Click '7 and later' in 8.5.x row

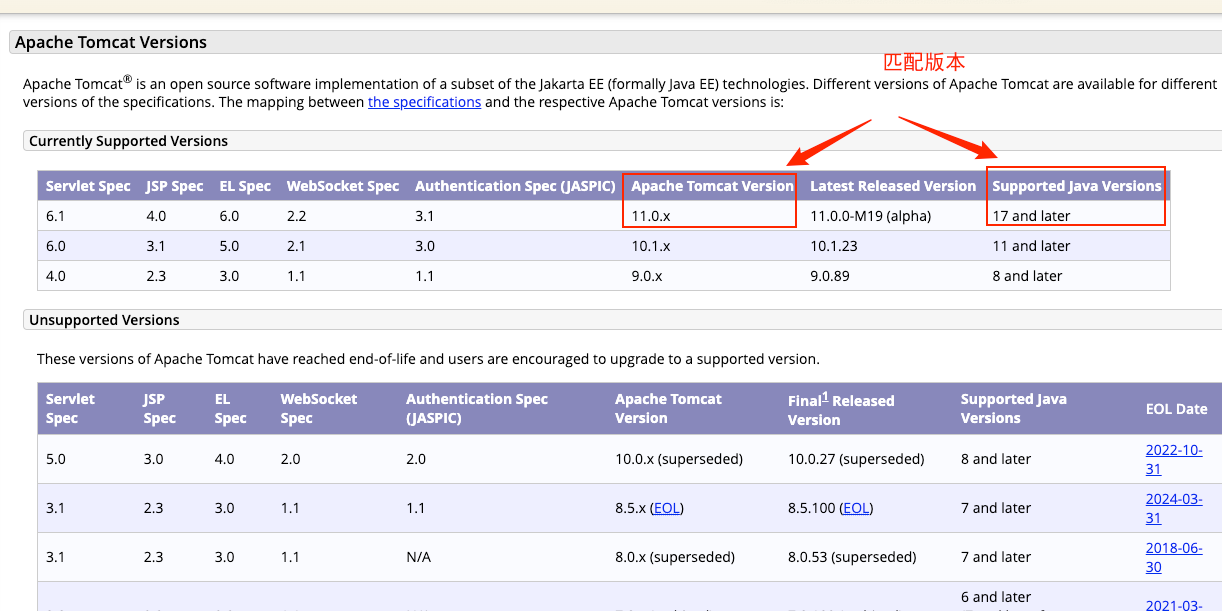996,508
